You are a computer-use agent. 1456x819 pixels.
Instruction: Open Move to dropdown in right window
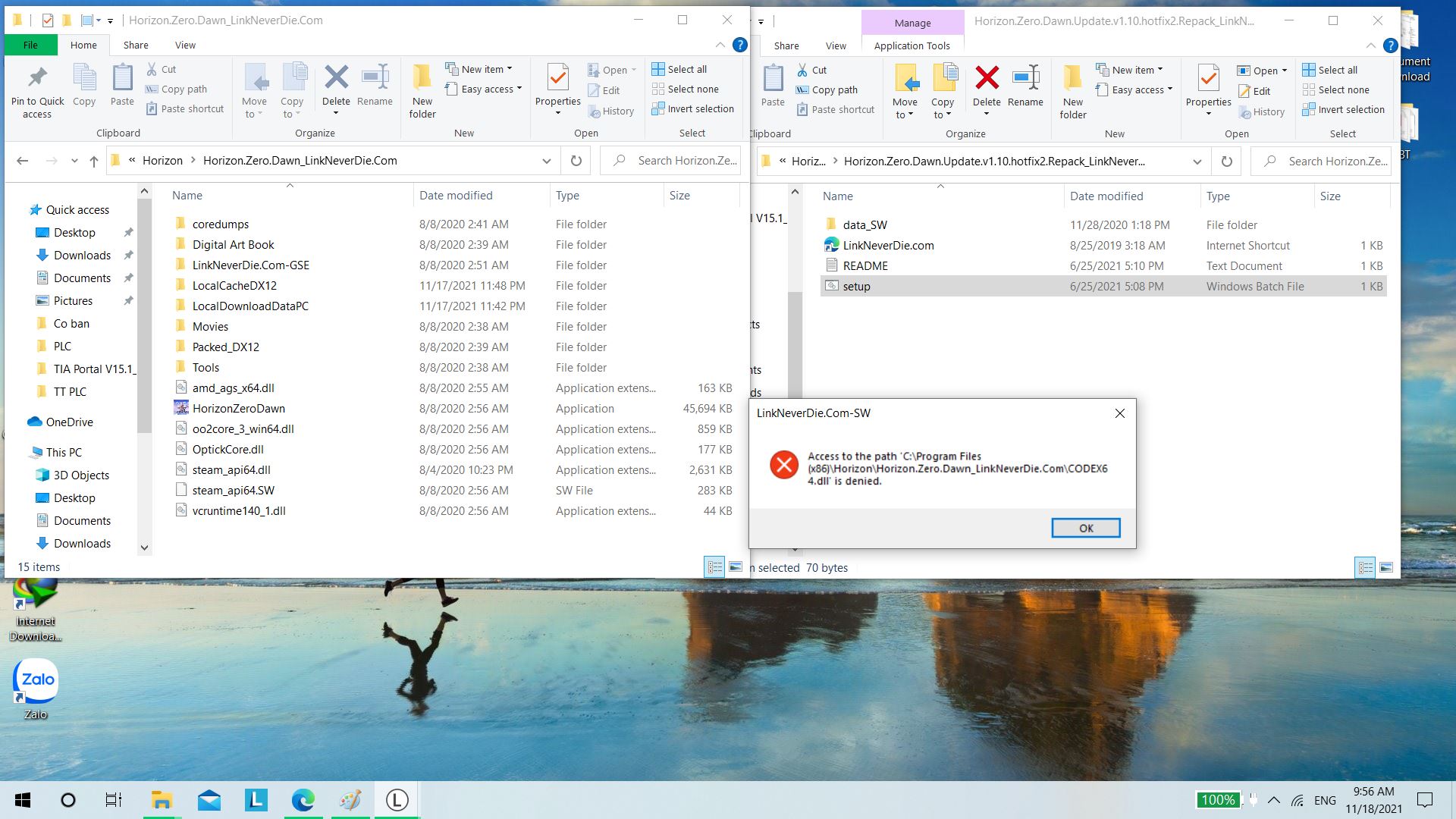pos(905,108)
